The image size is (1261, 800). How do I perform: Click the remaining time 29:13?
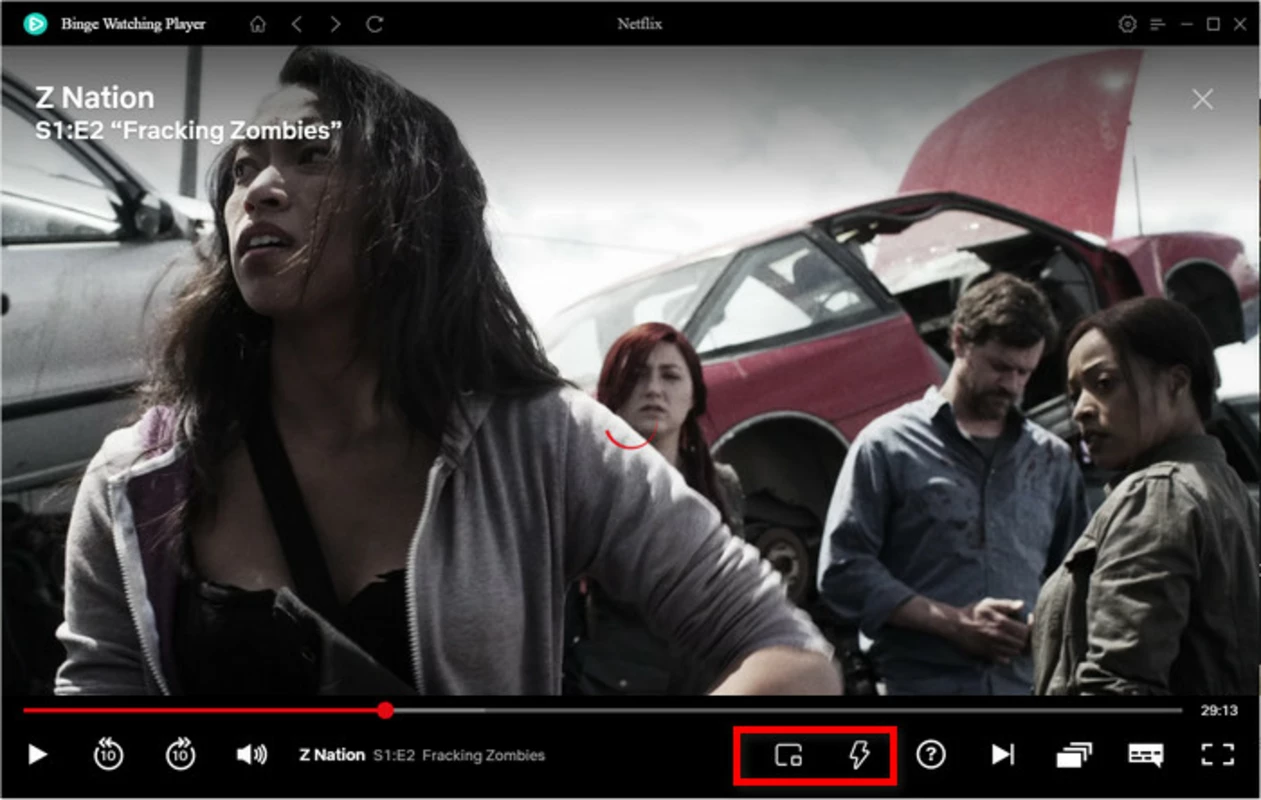tap(1219, 711)
